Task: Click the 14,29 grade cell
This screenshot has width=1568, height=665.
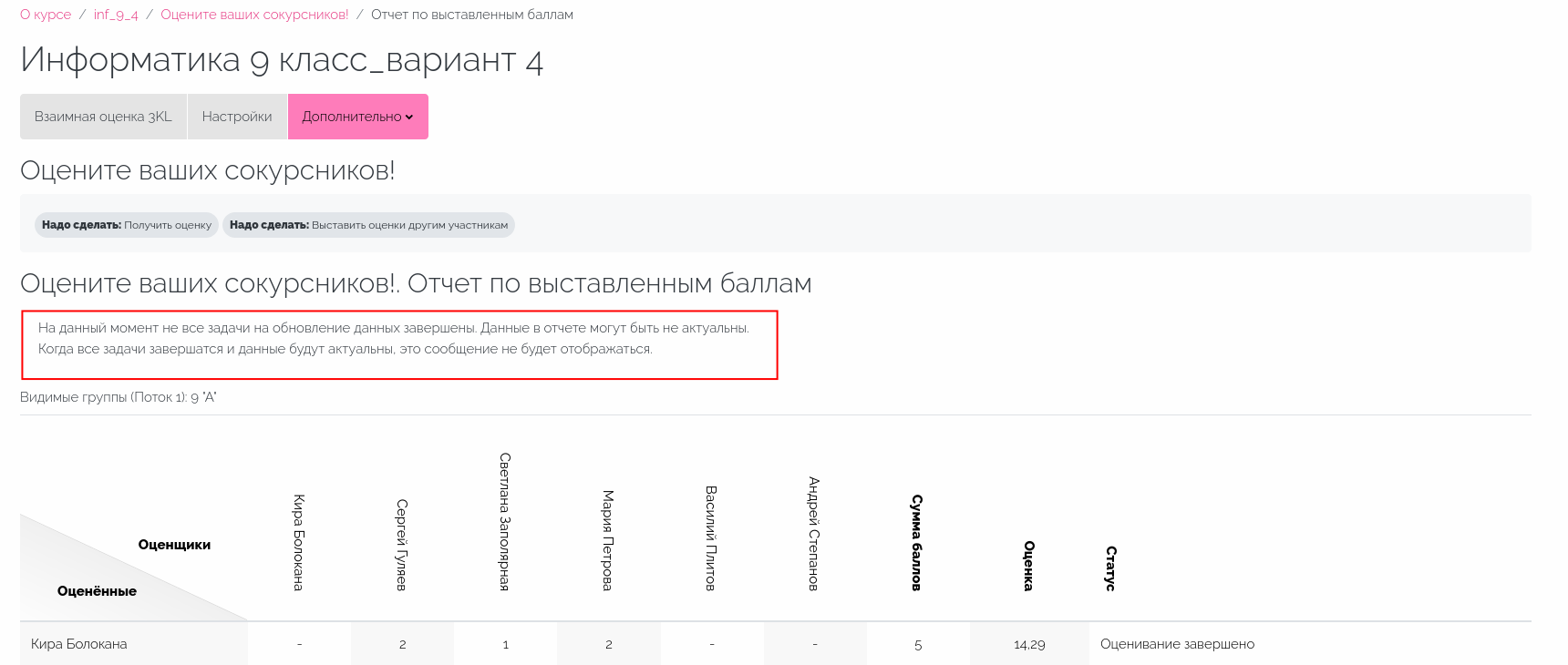Action: coord(1029,644)
